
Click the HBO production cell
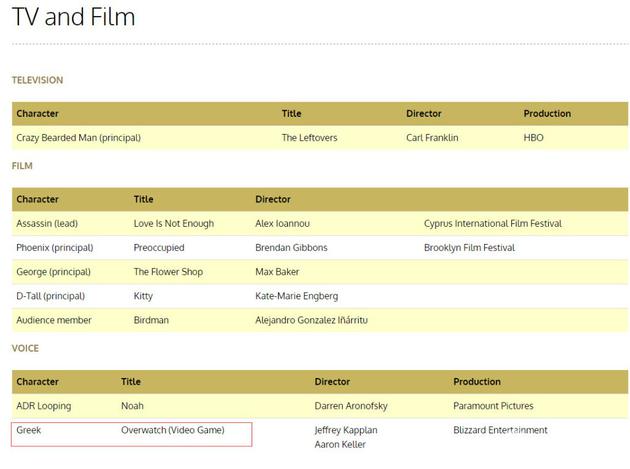[x=533, y=138]
